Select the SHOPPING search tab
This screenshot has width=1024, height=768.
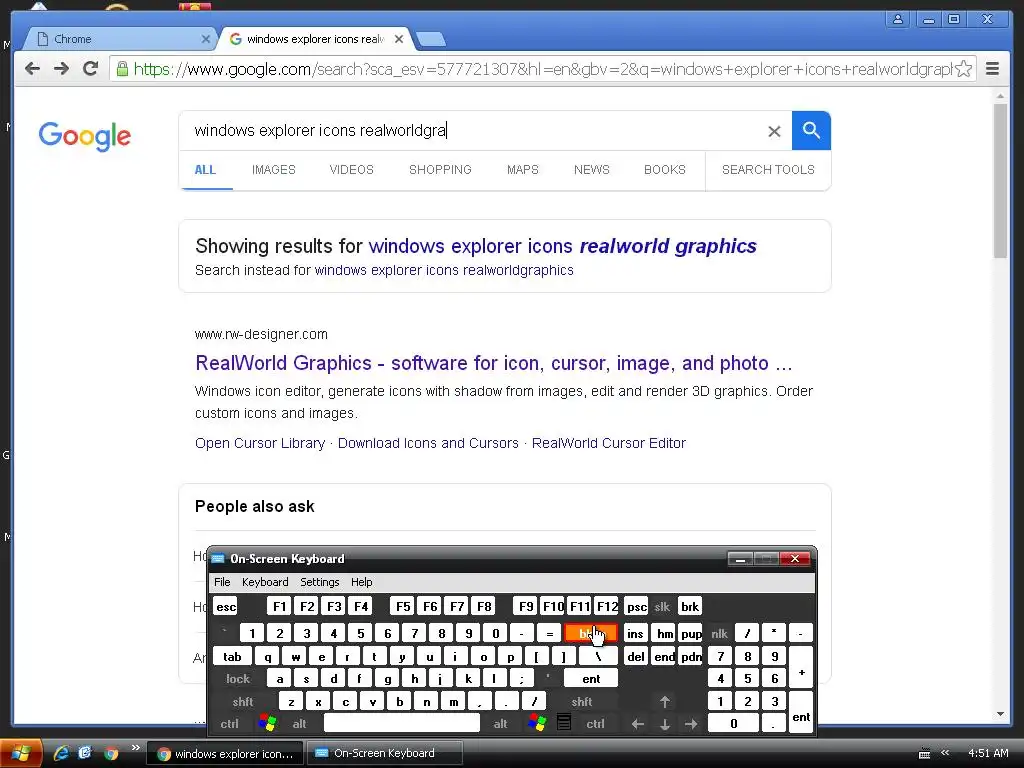point(440,170)
